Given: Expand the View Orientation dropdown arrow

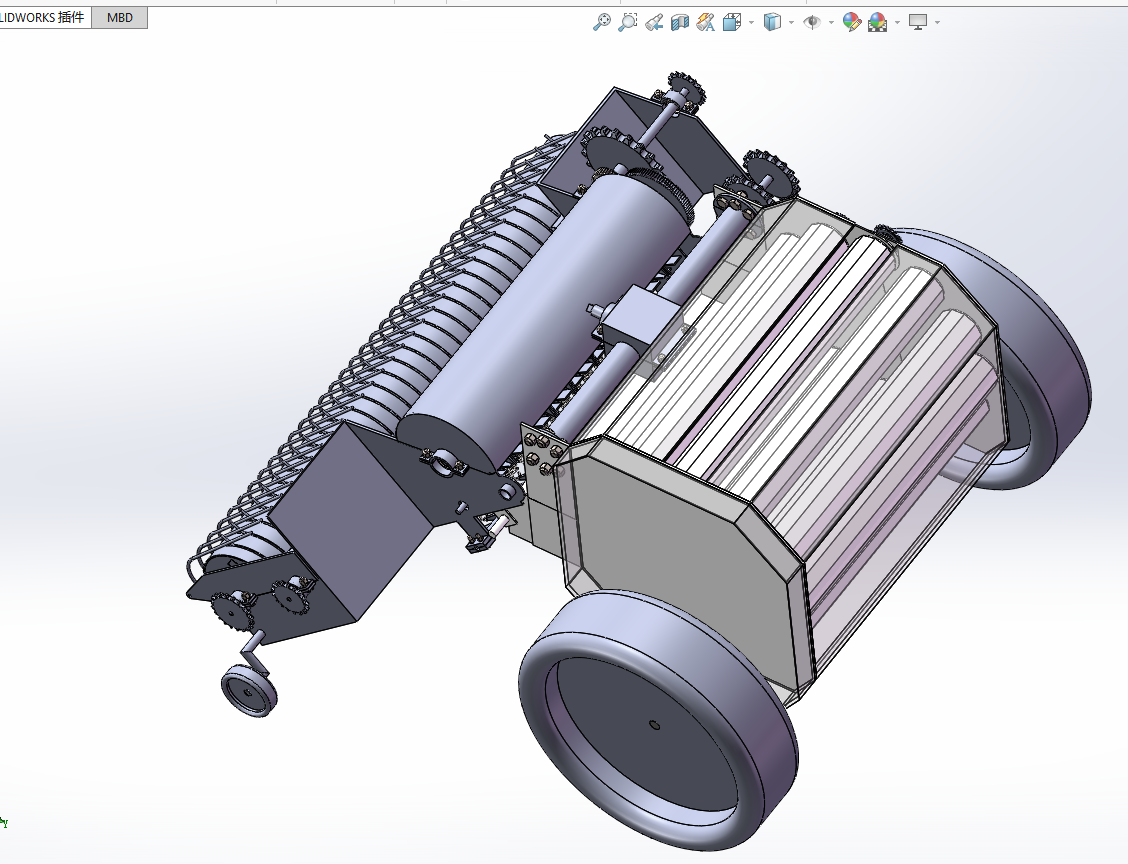Looking at the screenshot, I should pyautogui.click(x=752, y=22).
